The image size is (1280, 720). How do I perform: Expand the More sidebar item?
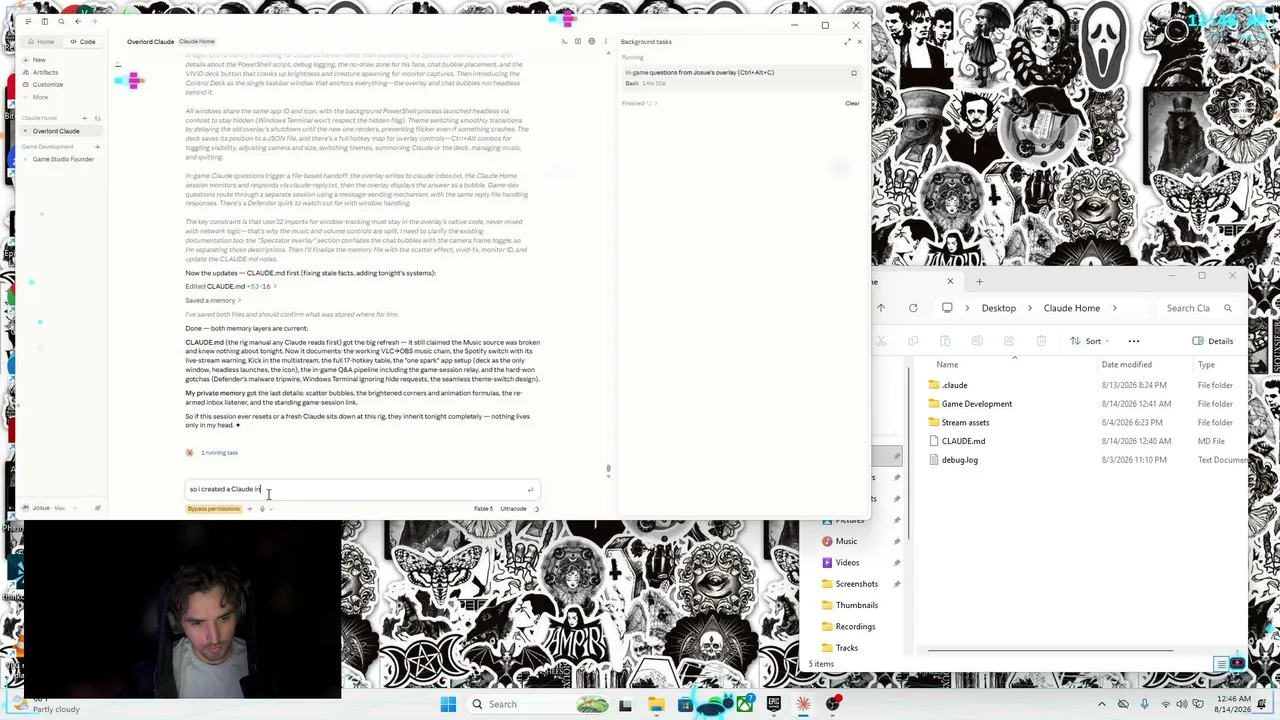(x=40, y=97)
